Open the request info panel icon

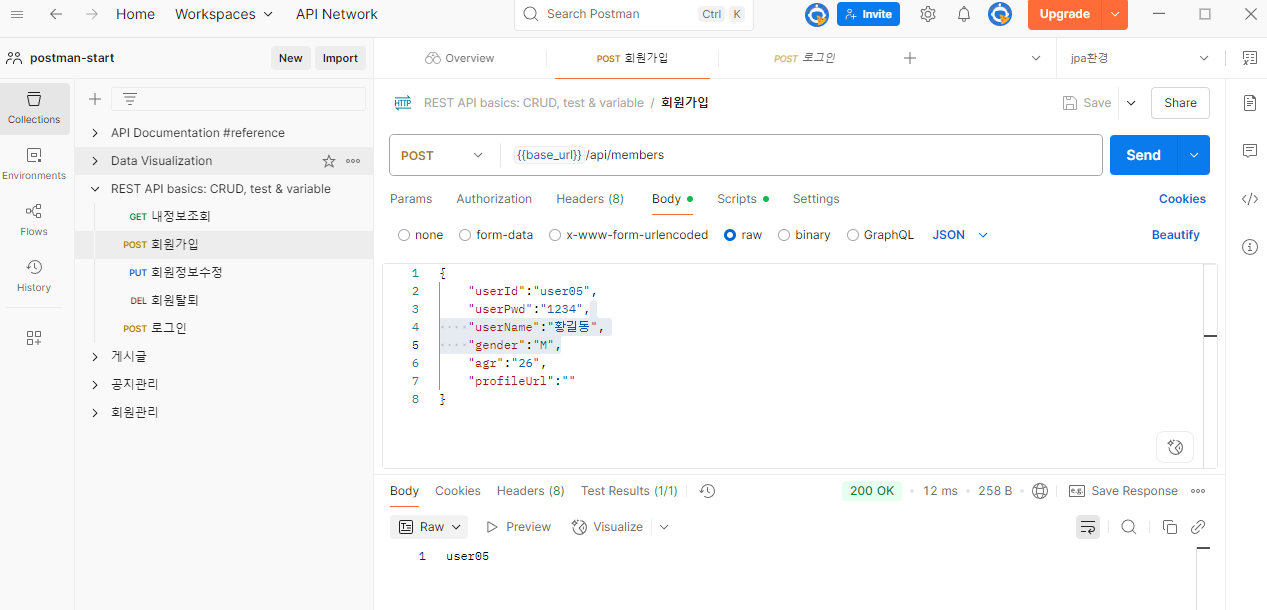[1249, 246]
